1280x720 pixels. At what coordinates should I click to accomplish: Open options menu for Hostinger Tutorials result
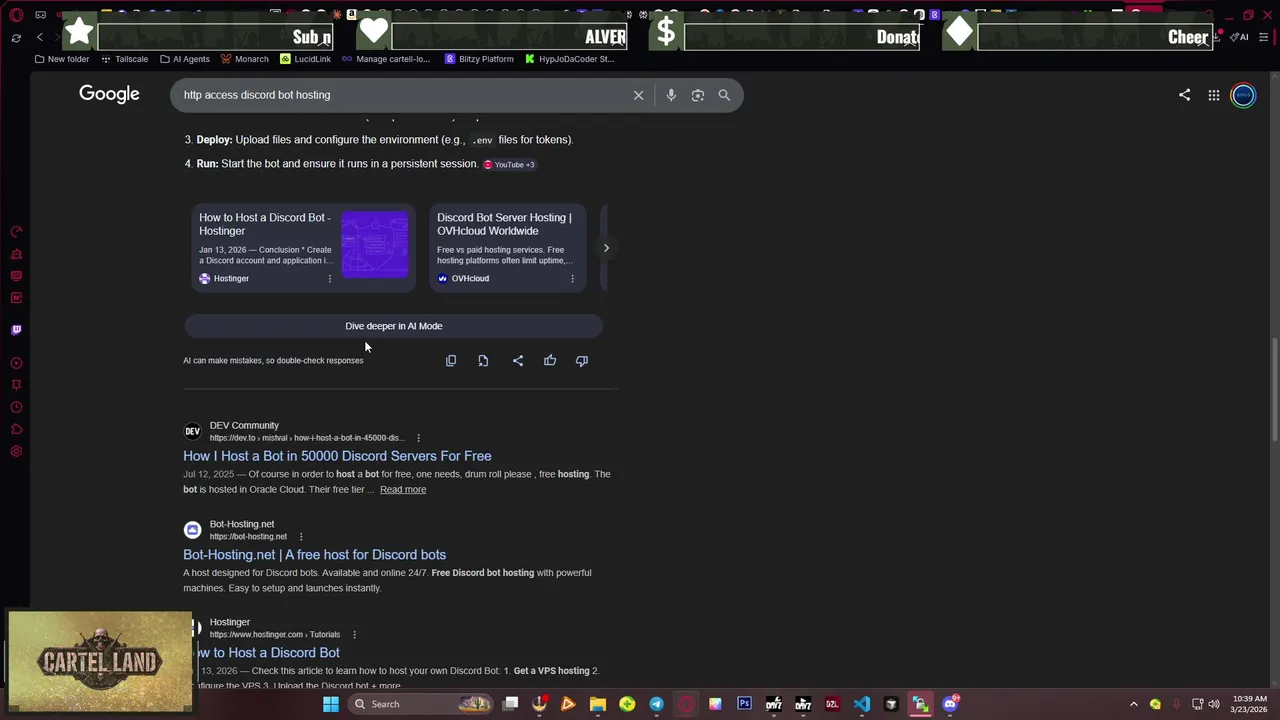(354, 635)
